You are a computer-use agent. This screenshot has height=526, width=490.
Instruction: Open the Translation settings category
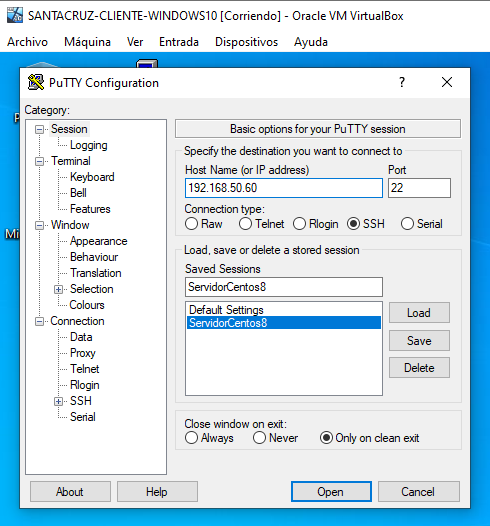click(96, 273)
